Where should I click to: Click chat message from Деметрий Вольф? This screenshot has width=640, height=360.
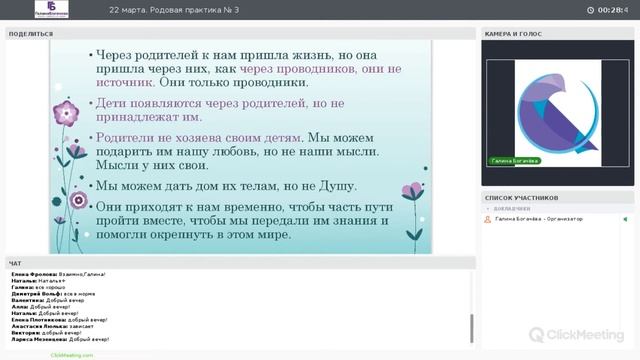pyautogui.click(x=53, y=294)
